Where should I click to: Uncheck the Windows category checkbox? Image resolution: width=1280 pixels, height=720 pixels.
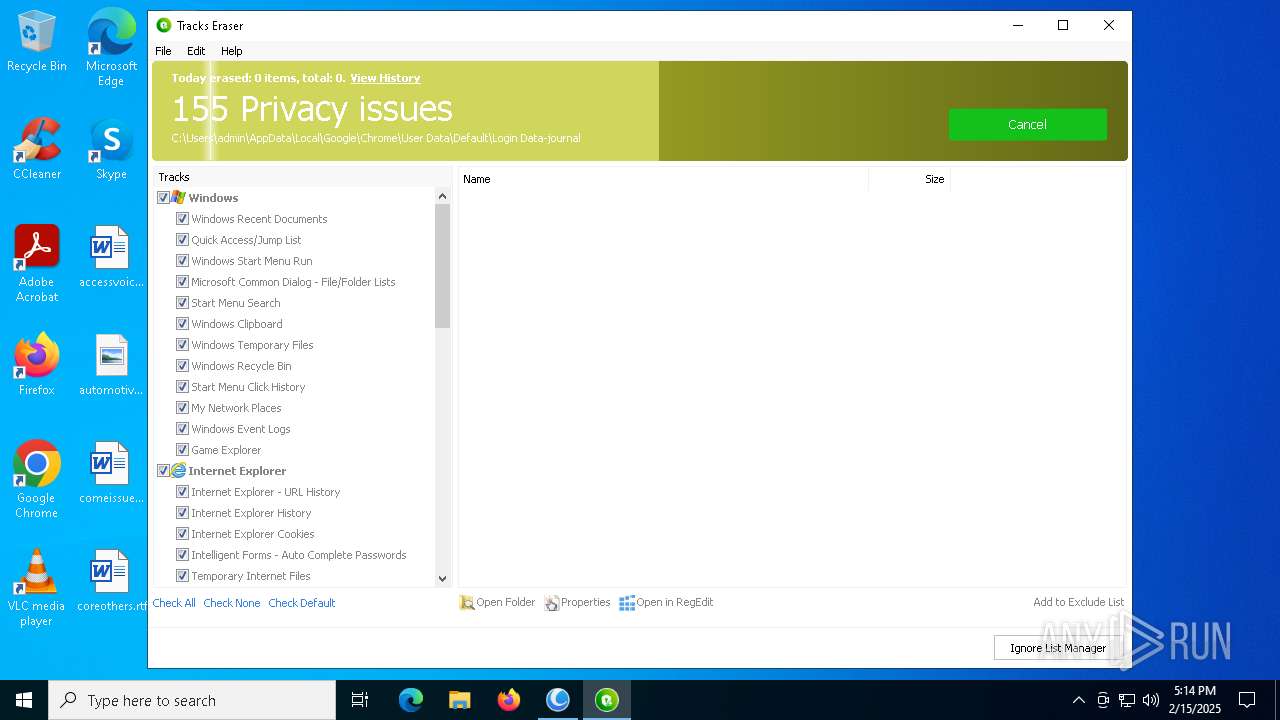pyautogui.click(x=163, y=198)
